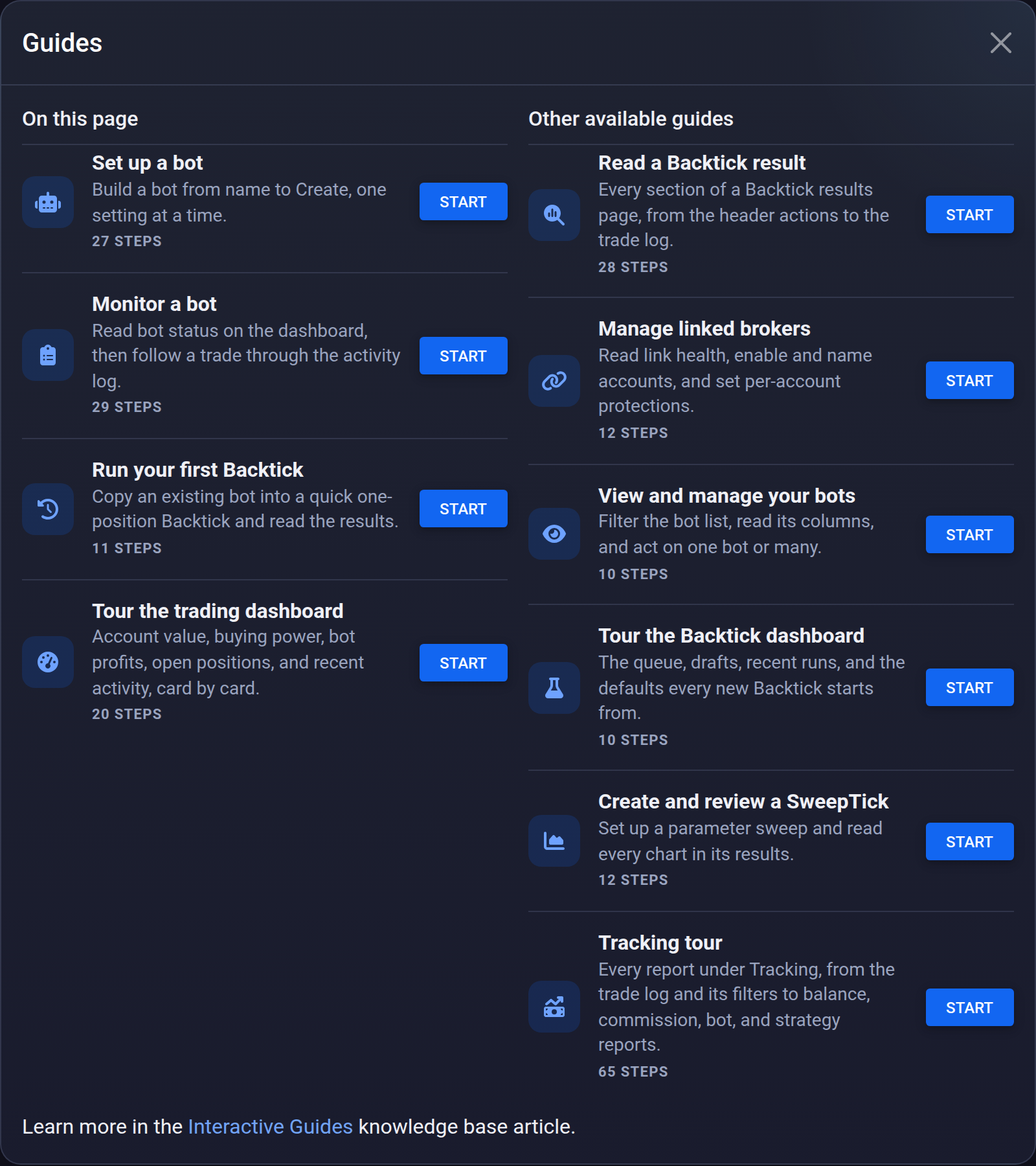This screenshot has height=1166, width=1036.
Task: Click the chain link icon for Manage linked brokers
Action: (x=554, y=381)
